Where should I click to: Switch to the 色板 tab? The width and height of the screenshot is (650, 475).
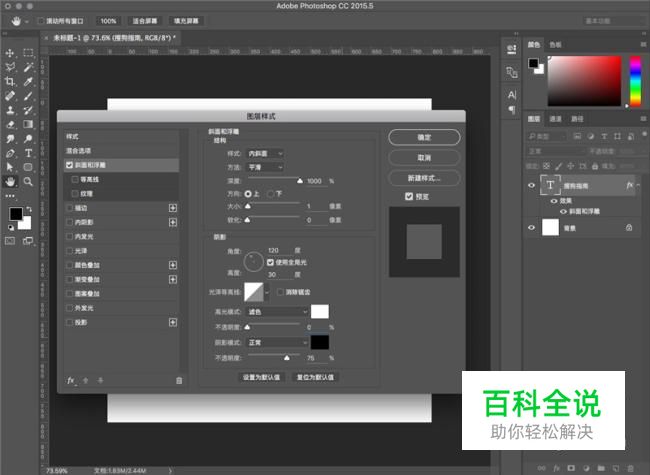coord(555,45)
